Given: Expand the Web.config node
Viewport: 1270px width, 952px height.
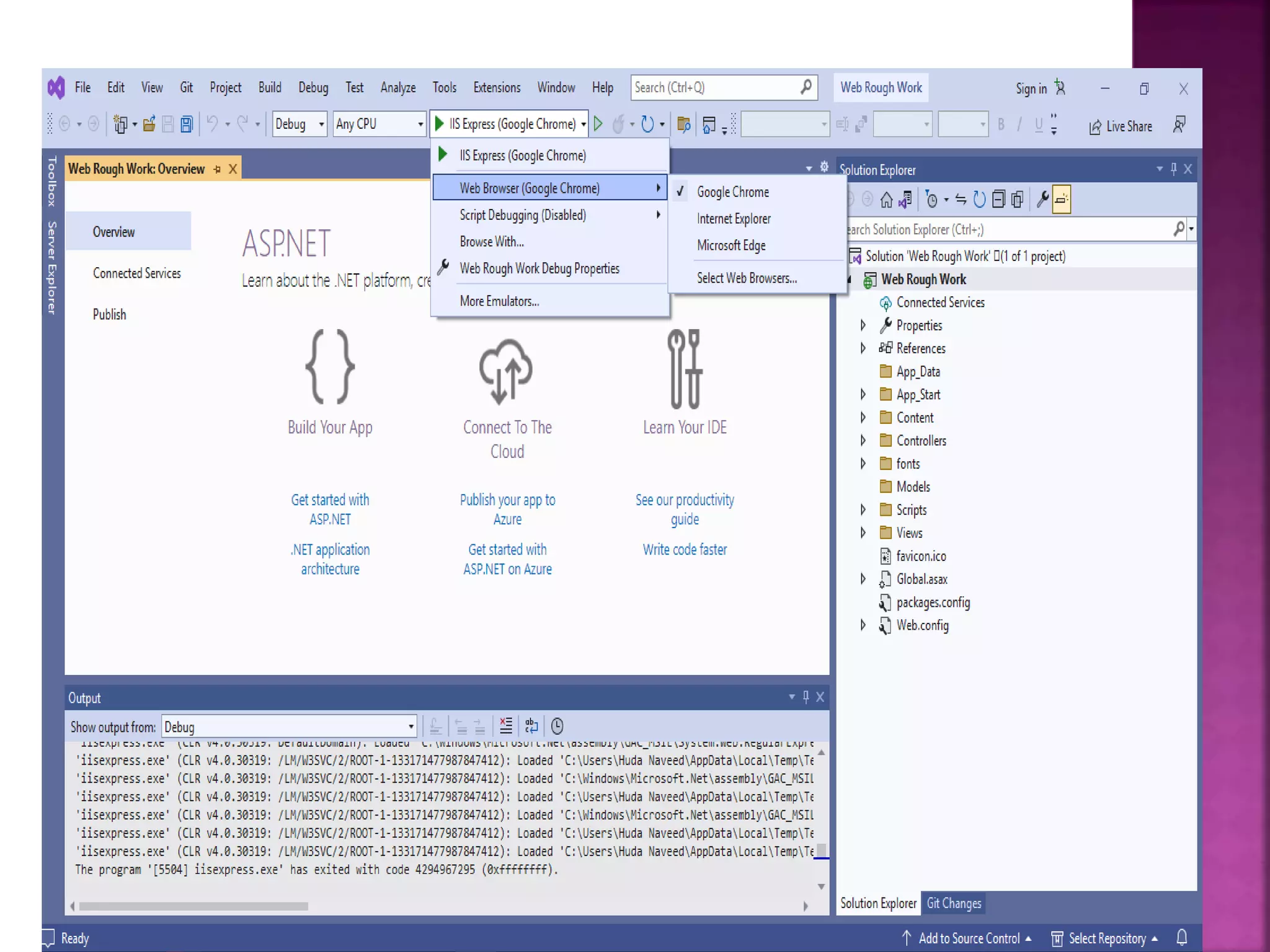Looking at the screenshot, I should pos(863,625).
